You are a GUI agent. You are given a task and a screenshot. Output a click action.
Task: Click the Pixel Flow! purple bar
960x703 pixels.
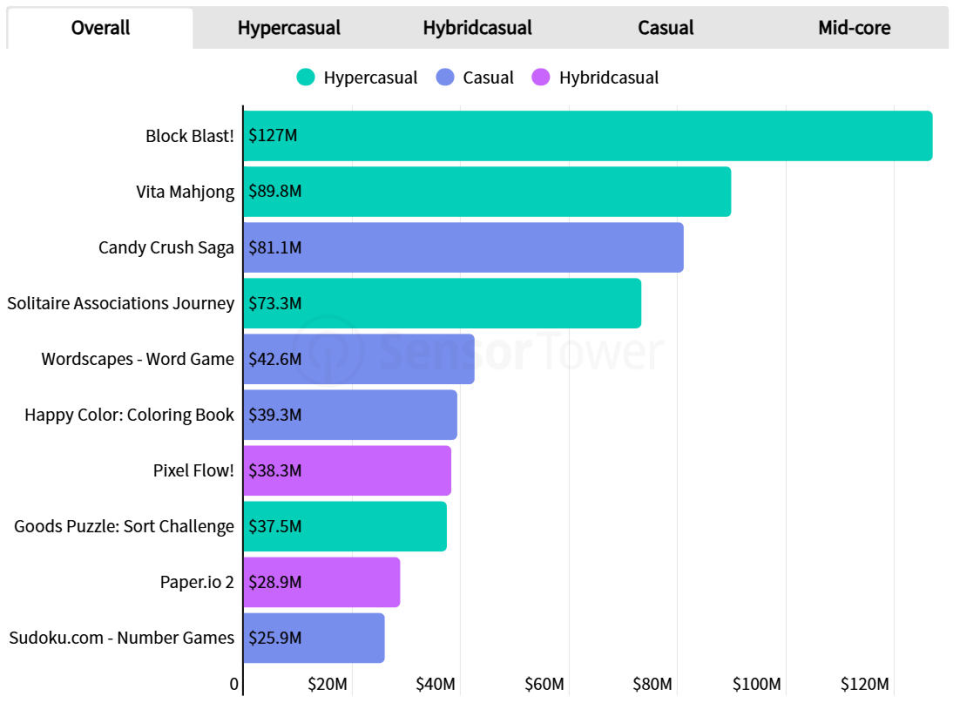click(347, 470)
